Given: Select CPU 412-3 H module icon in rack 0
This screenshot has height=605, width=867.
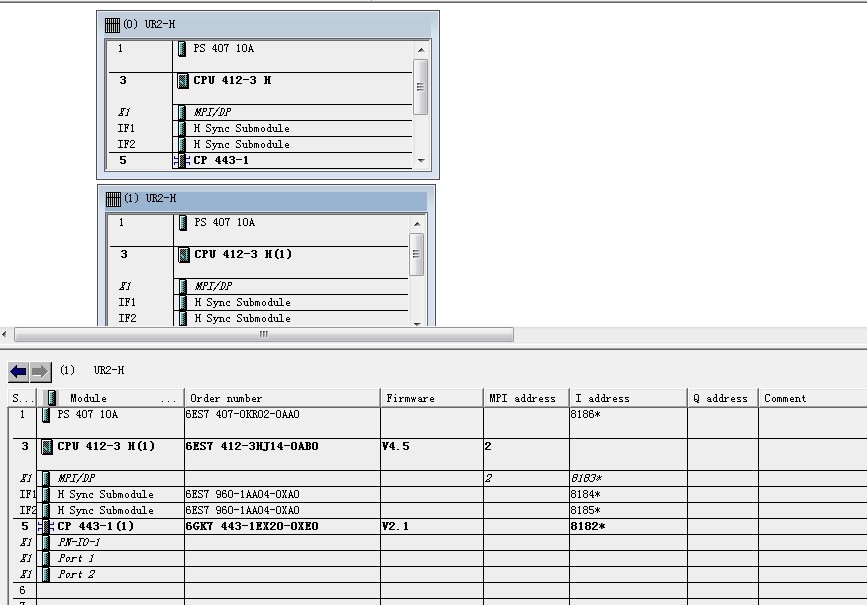Looking at the screenshot, I should pos(183,80).
